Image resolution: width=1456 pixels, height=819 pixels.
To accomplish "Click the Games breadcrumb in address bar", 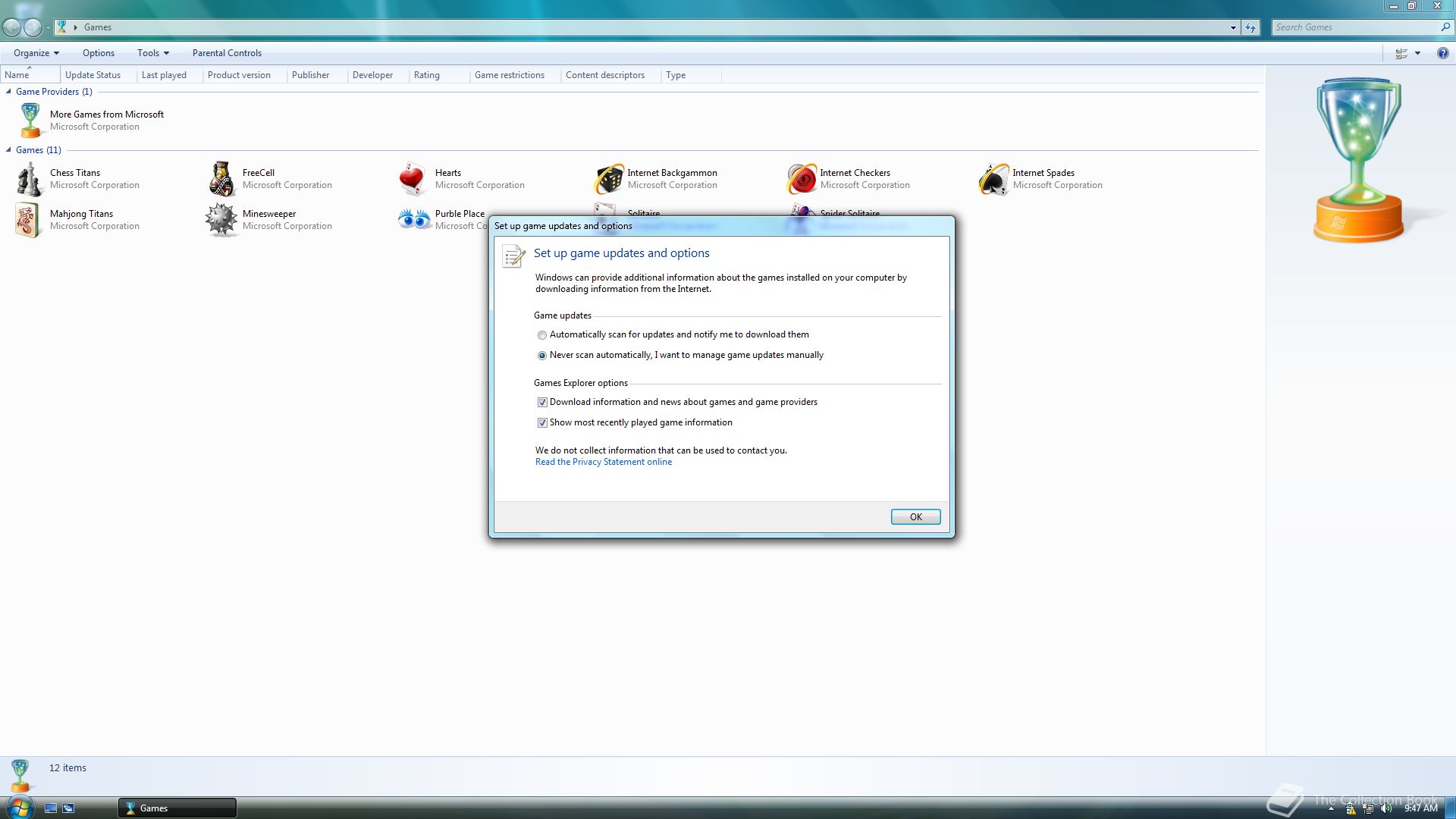I will point(98,27).
